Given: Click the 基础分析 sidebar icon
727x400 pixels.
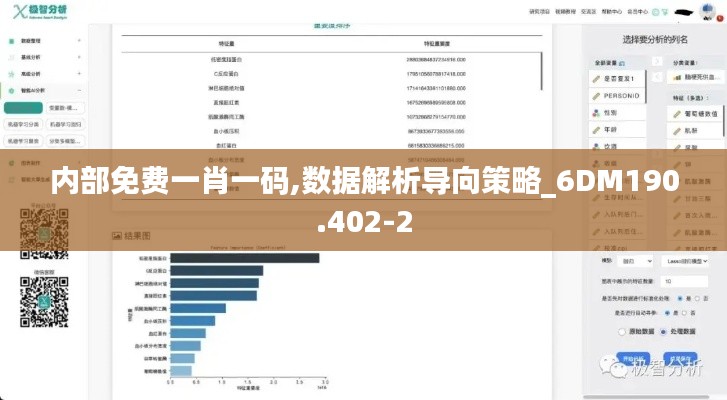Looking at the screenshot, I should click(x=11, y=58).
